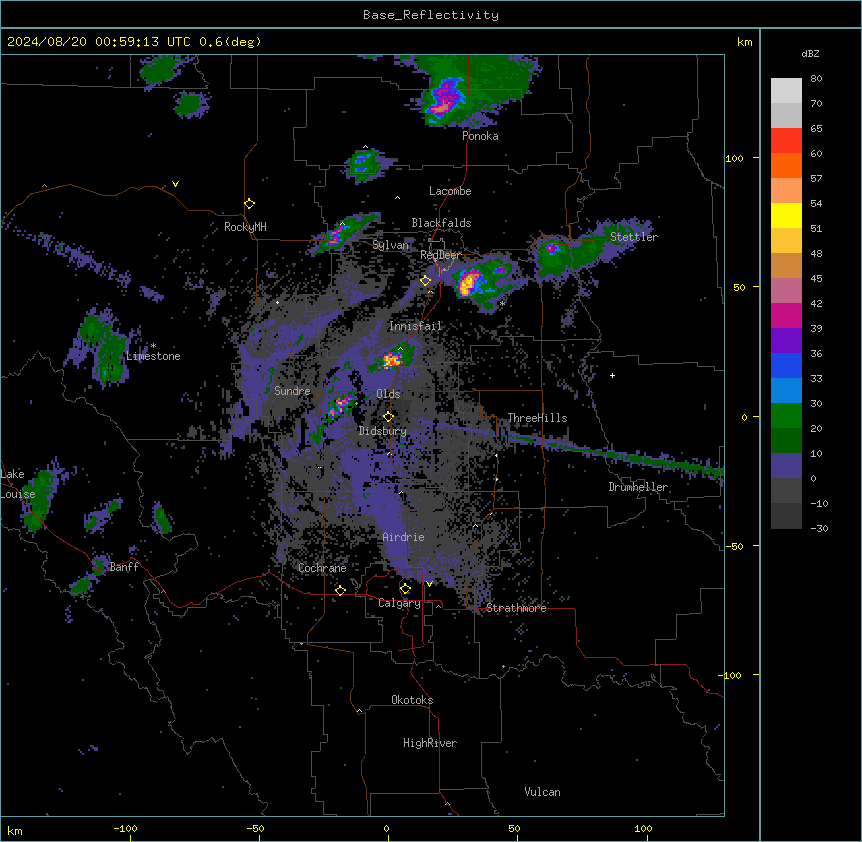
Task: Click the dBZ legend heading
Action: 810,53
